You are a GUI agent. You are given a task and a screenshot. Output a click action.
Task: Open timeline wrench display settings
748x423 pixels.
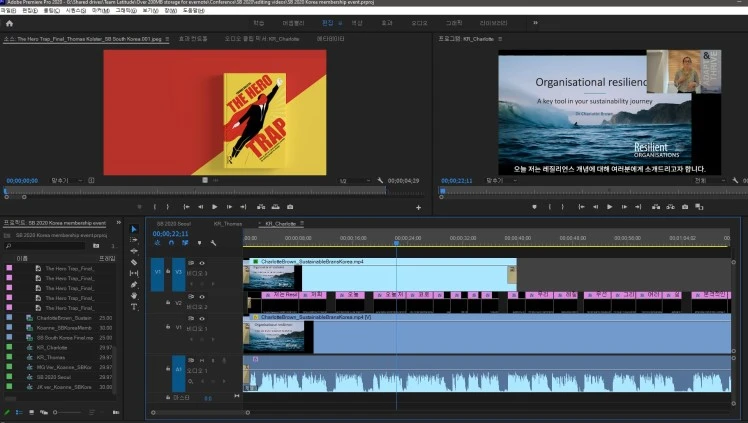(x=214, y=242)
